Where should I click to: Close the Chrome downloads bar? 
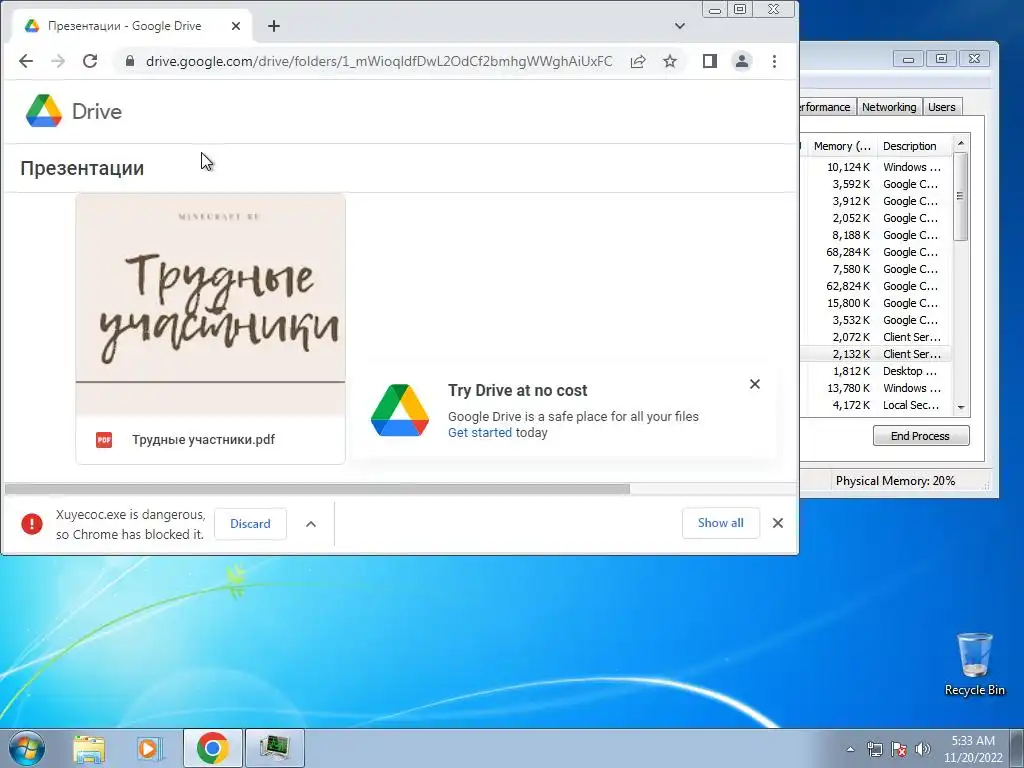click(778, 523)
